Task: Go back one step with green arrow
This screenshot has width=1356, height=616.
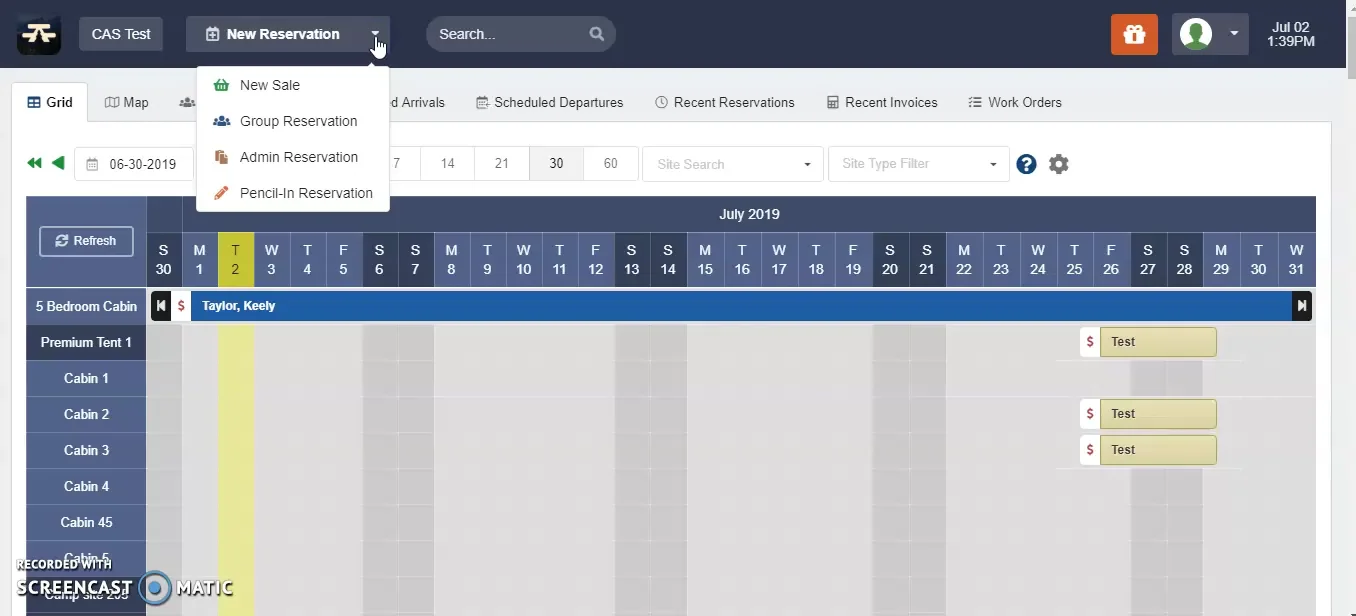Action: click(x=58, y=163)
